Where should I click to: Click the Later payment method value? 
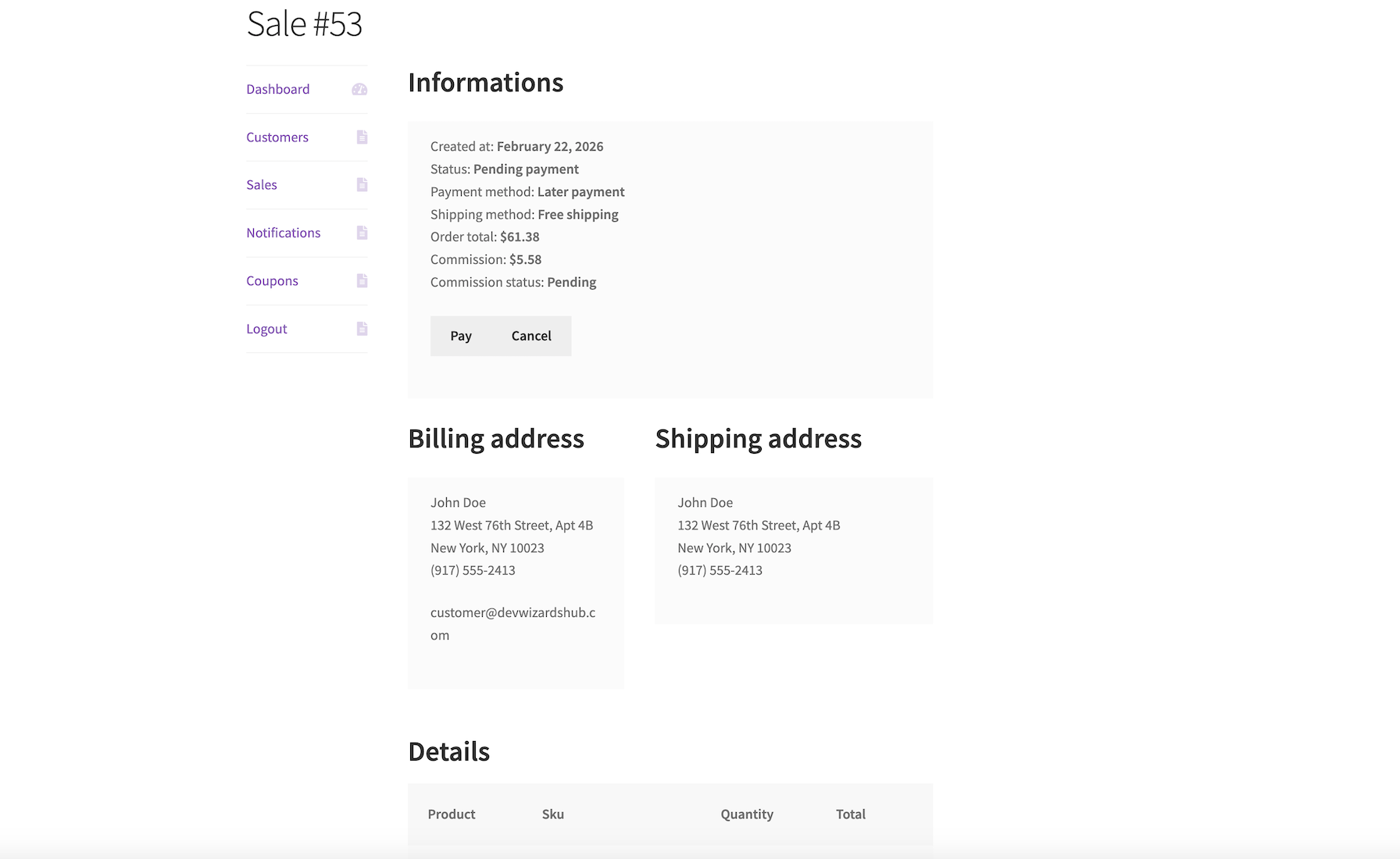point(581,191)
